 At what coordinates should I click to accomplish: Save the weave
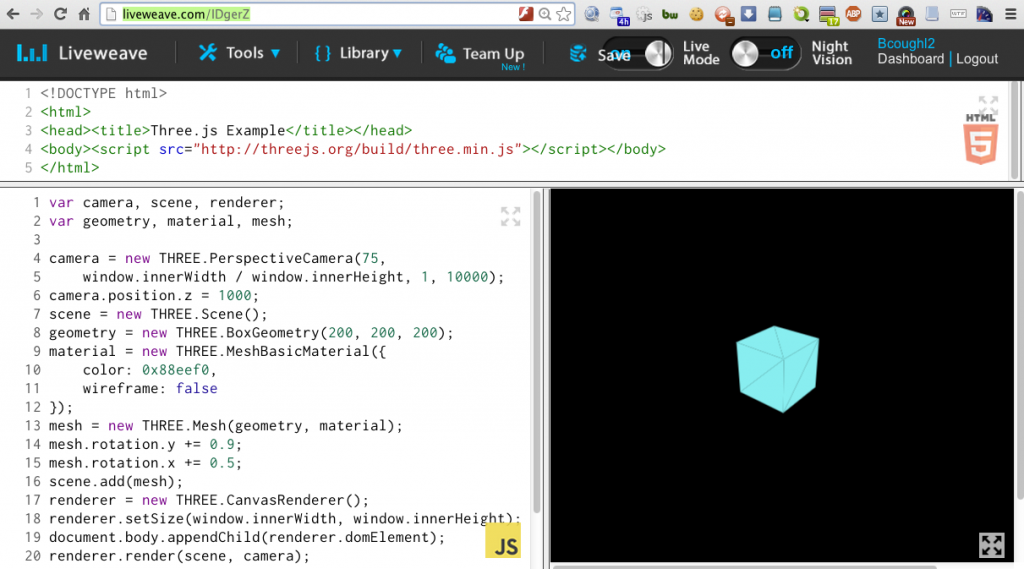[x=600, y=54]
